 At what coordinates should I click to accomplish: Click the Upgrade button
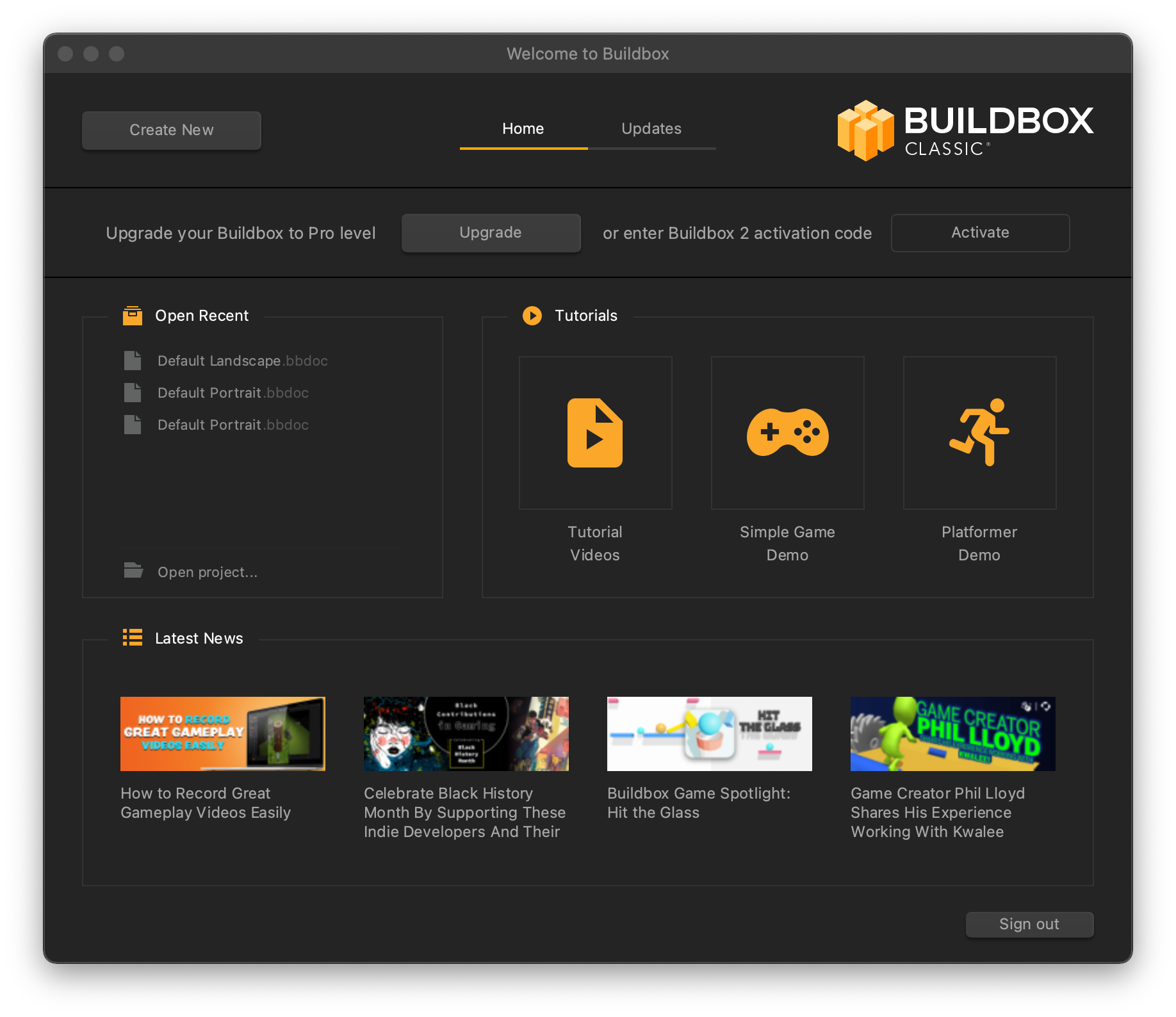pyautogui.click(x=491, y=233)
